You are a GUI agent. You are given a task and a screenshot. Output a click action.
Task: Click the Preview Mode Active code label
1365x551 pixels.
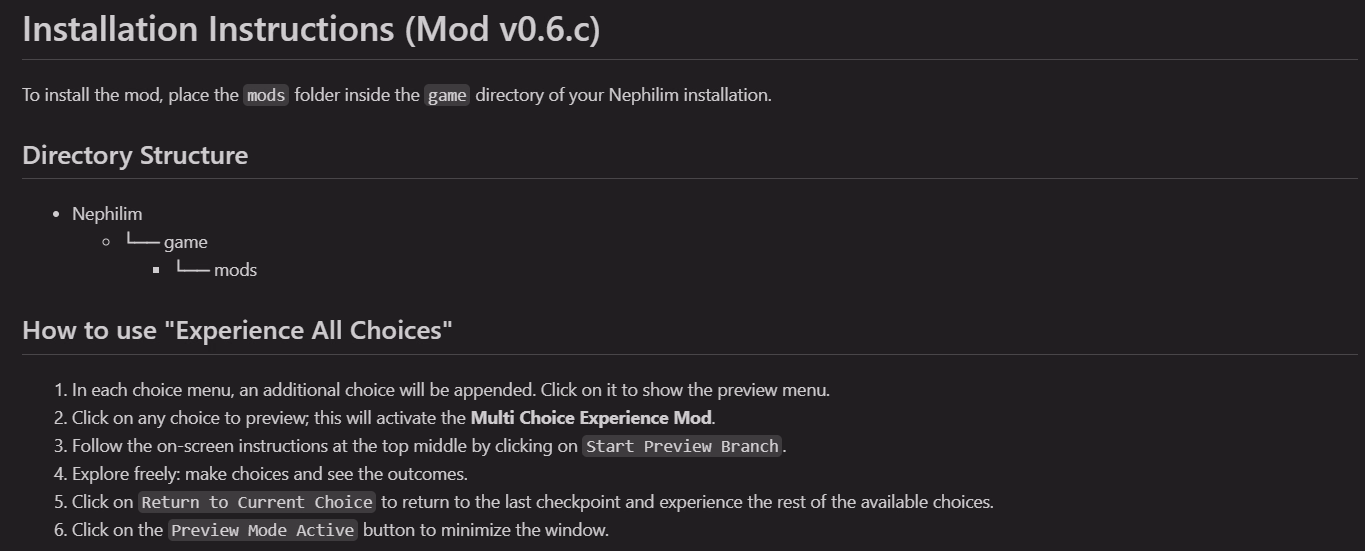262,530
